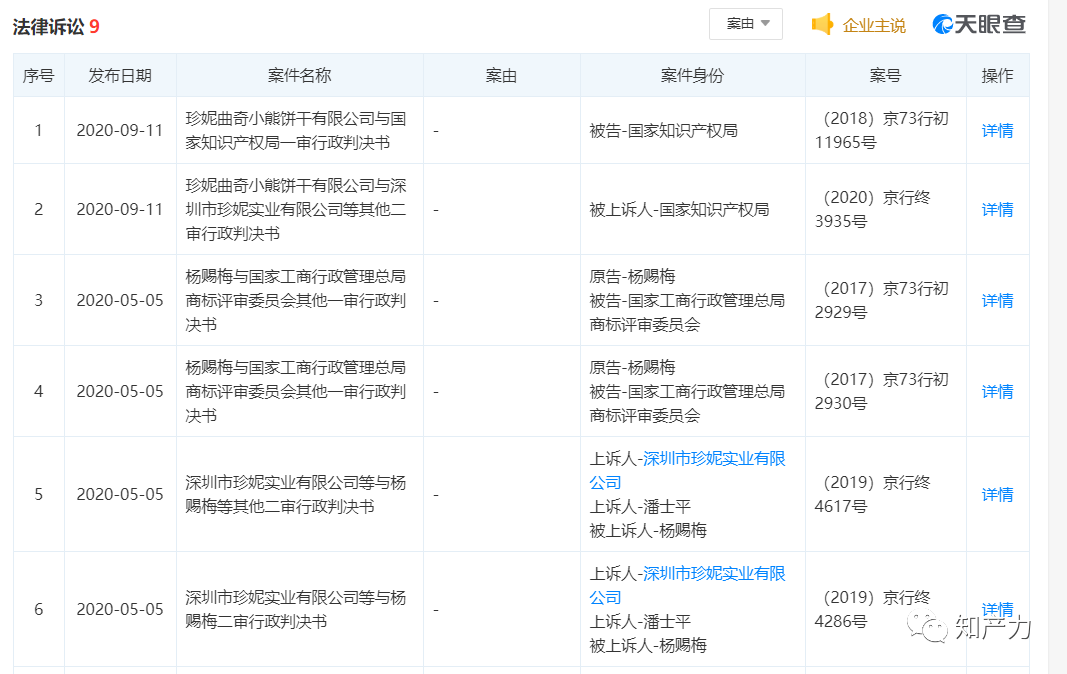
Task: Open 深圳市珍妮实业有限公司 link in row 5
Action: click(687, 470)
